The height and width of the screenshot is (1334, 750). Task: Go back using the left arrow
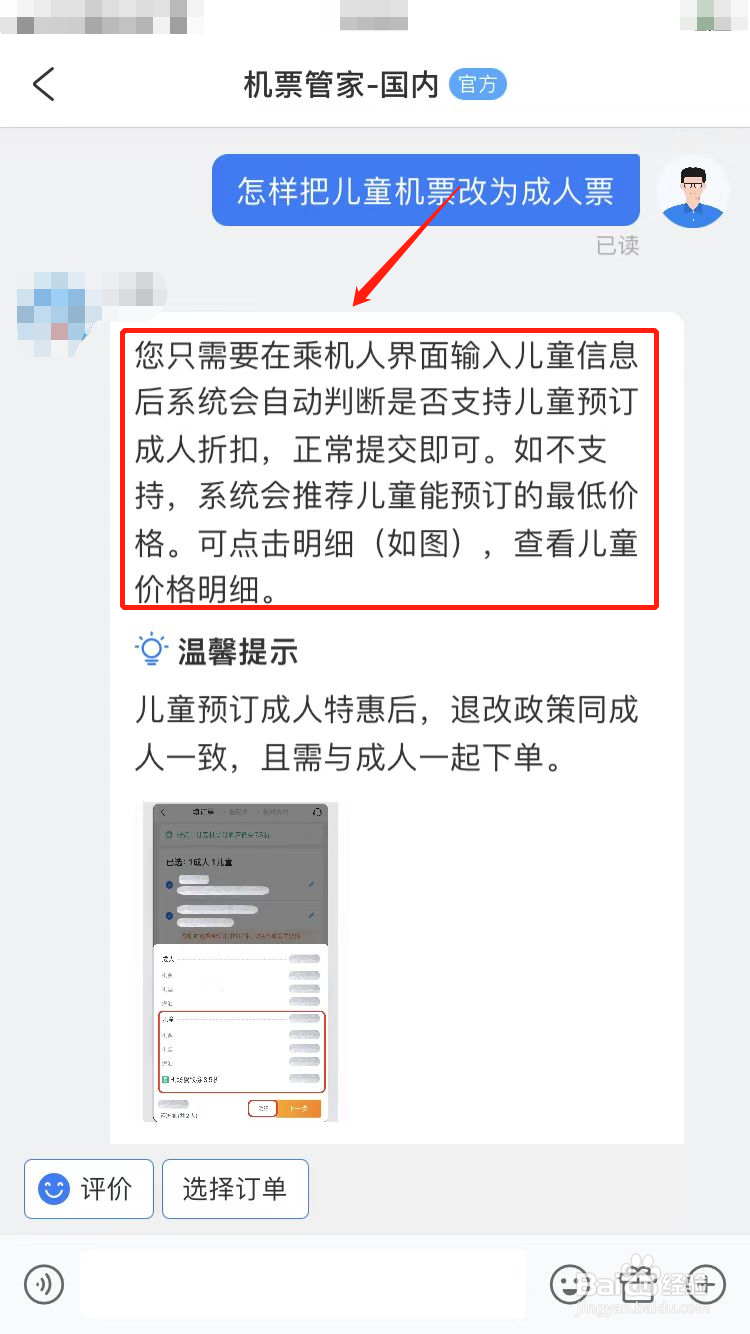point(43,85)
